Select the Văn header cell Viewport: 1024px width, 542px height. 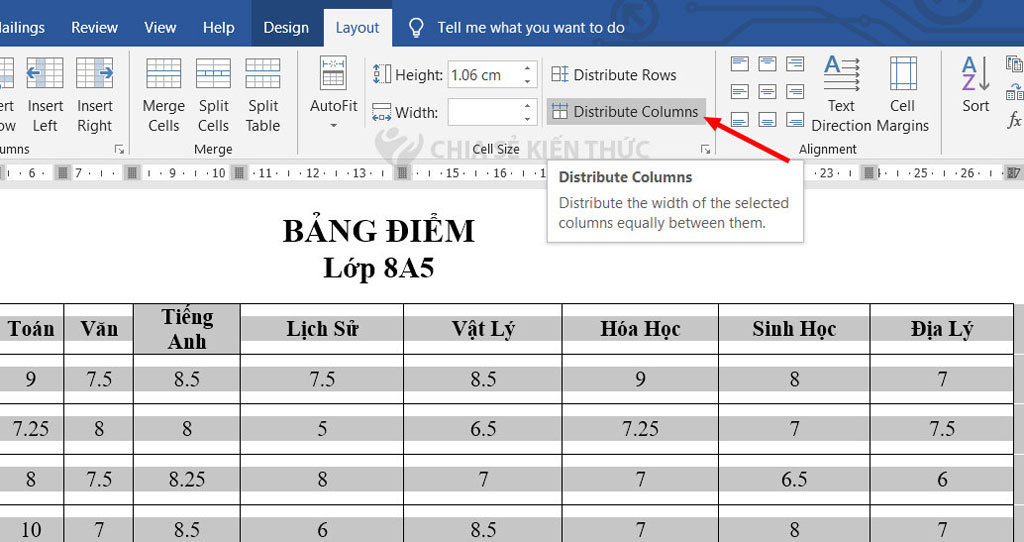[x=99, y=328]
